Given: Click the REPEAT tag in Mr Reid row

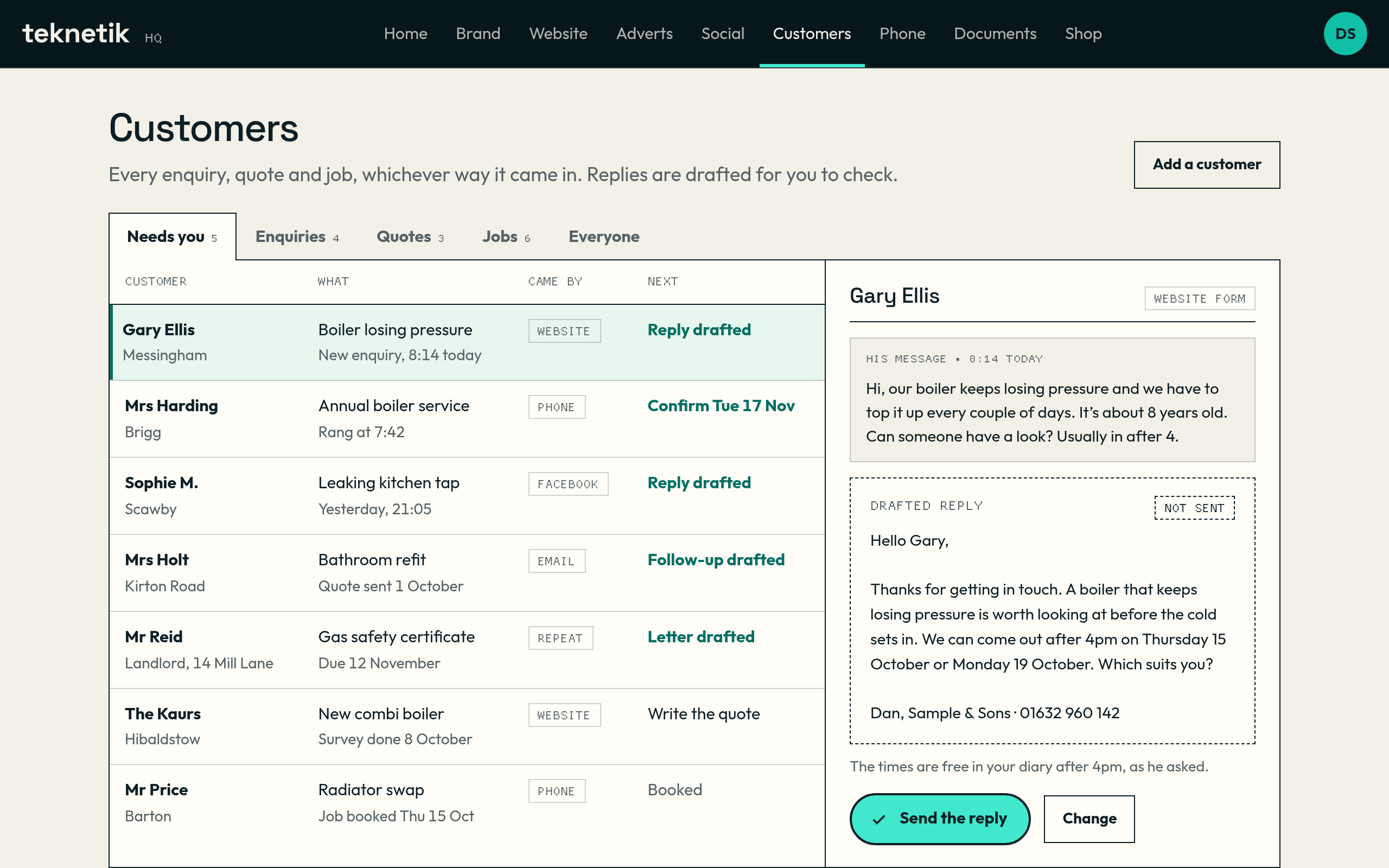Looking at the screenshot, I should (x=560, y=638).
